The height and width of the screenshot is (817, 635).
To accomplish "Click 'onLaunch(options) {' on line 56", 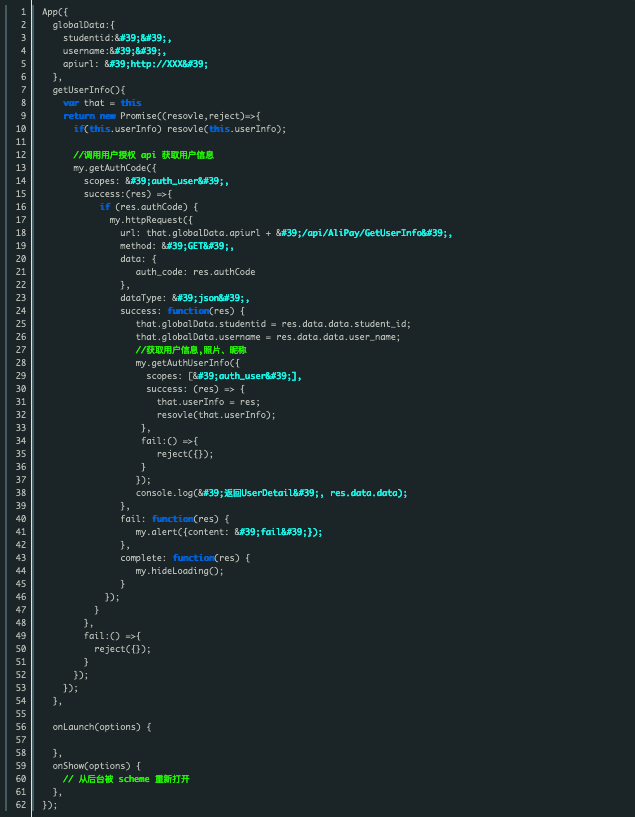I will click(102, 727).
